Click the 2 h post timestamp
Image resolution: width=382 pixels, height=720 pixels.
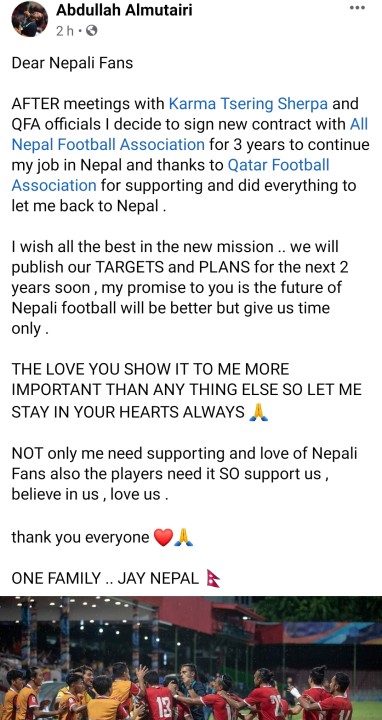[x=65, y=31]
